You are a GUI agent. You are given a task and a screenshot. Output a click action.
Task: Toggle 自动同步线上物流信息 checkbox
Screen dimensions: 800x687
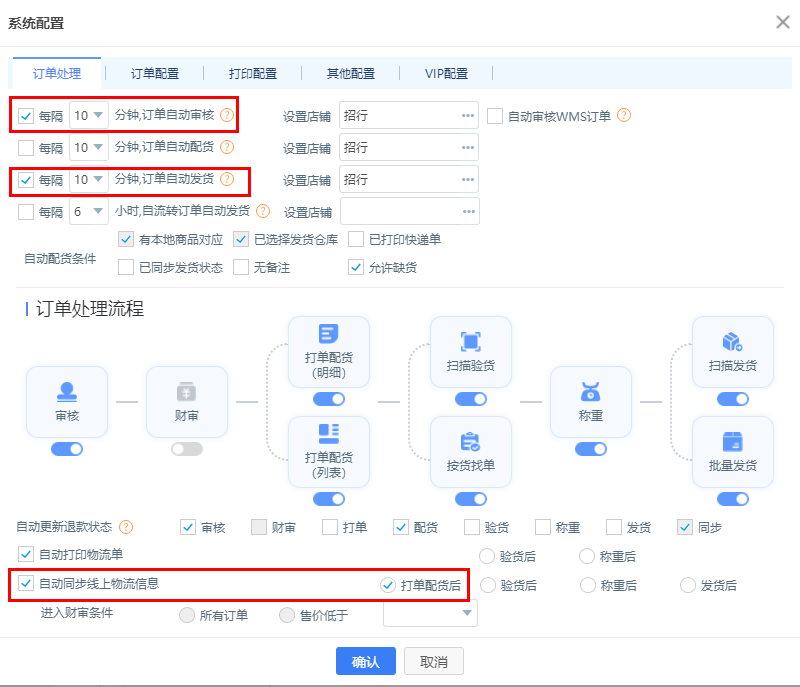(26, 583)
